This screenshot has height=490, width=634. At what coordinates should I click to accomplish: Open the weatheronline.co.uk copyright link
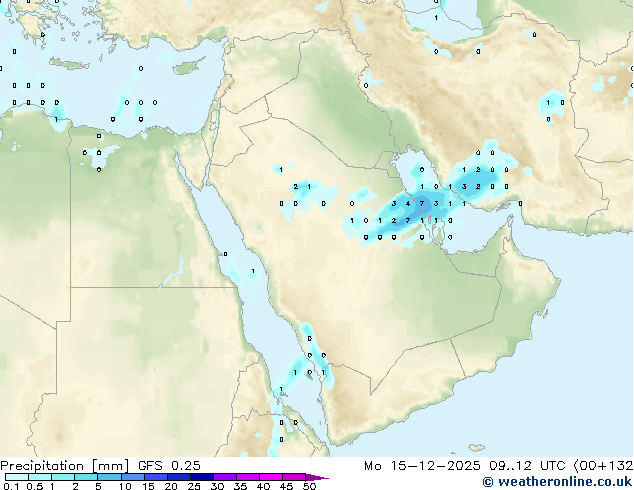(557, 482)
